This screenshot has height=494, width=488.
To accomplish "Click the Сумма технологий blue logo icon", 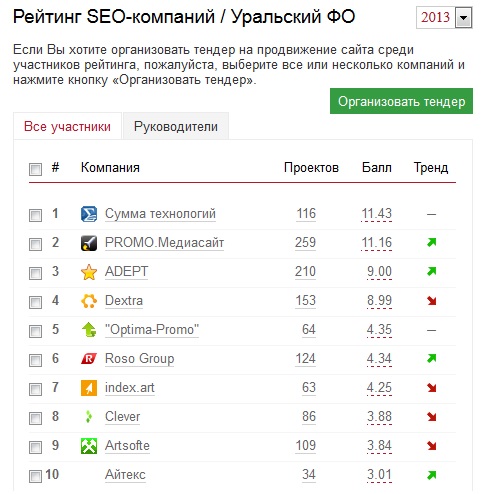I will (x=89, y=214).
